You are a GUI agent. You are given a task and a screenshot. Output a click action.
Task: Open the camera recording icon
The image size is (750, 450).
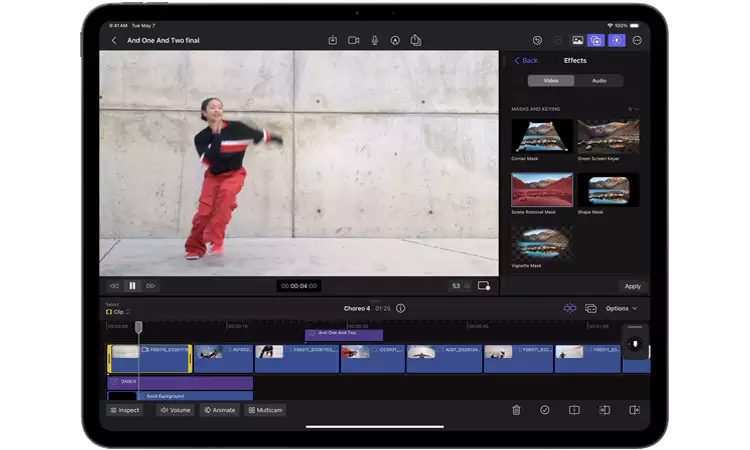tap(353, 41)
